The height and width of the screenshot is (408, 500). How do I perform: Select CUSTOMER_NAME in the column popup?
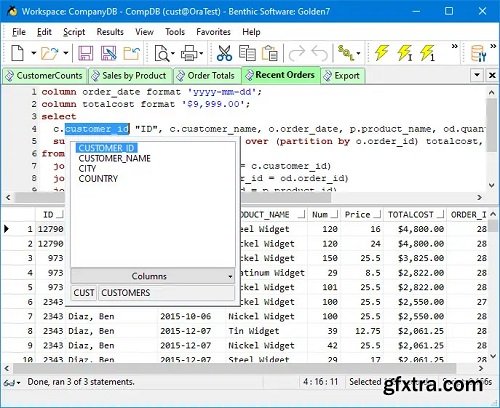114,158
